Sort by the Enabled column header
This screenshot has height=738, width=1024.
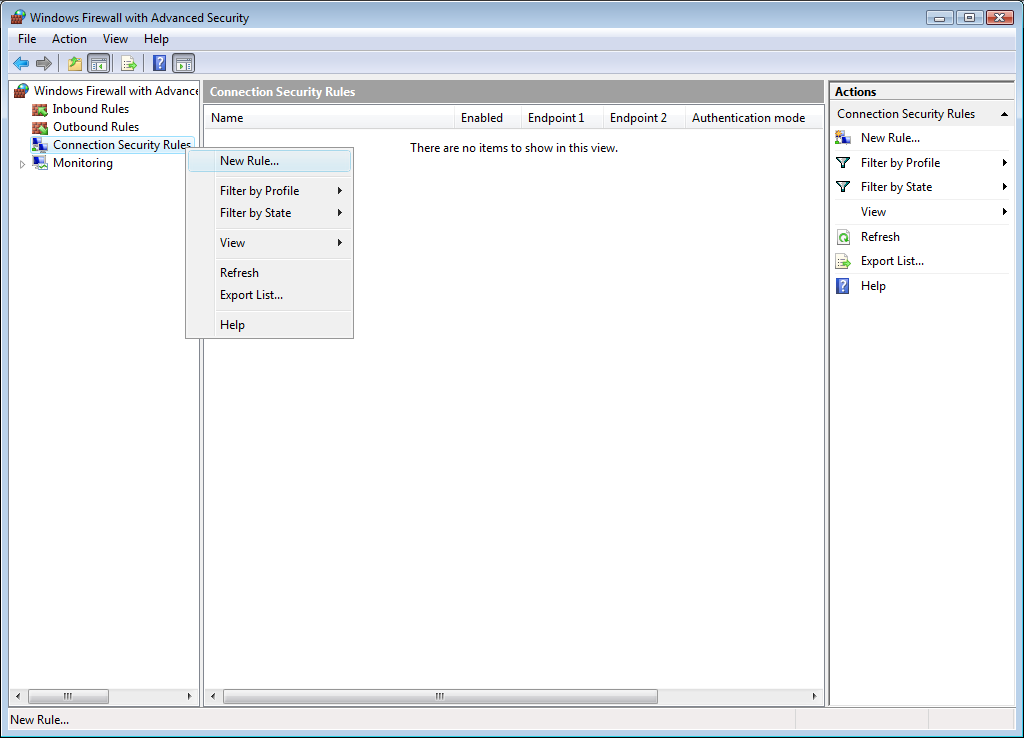(x=488, y=118)
